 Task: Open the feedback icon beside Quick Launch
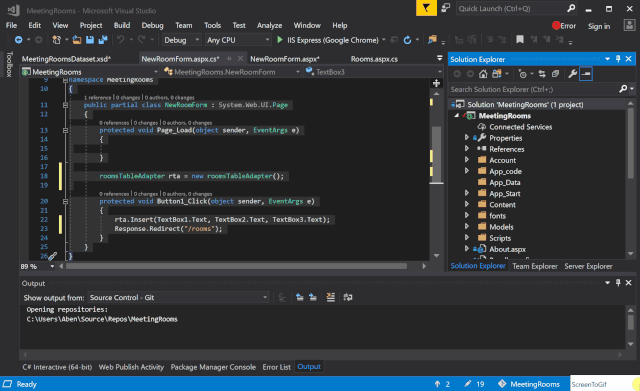pyautogui.click(x=446, y=8)
